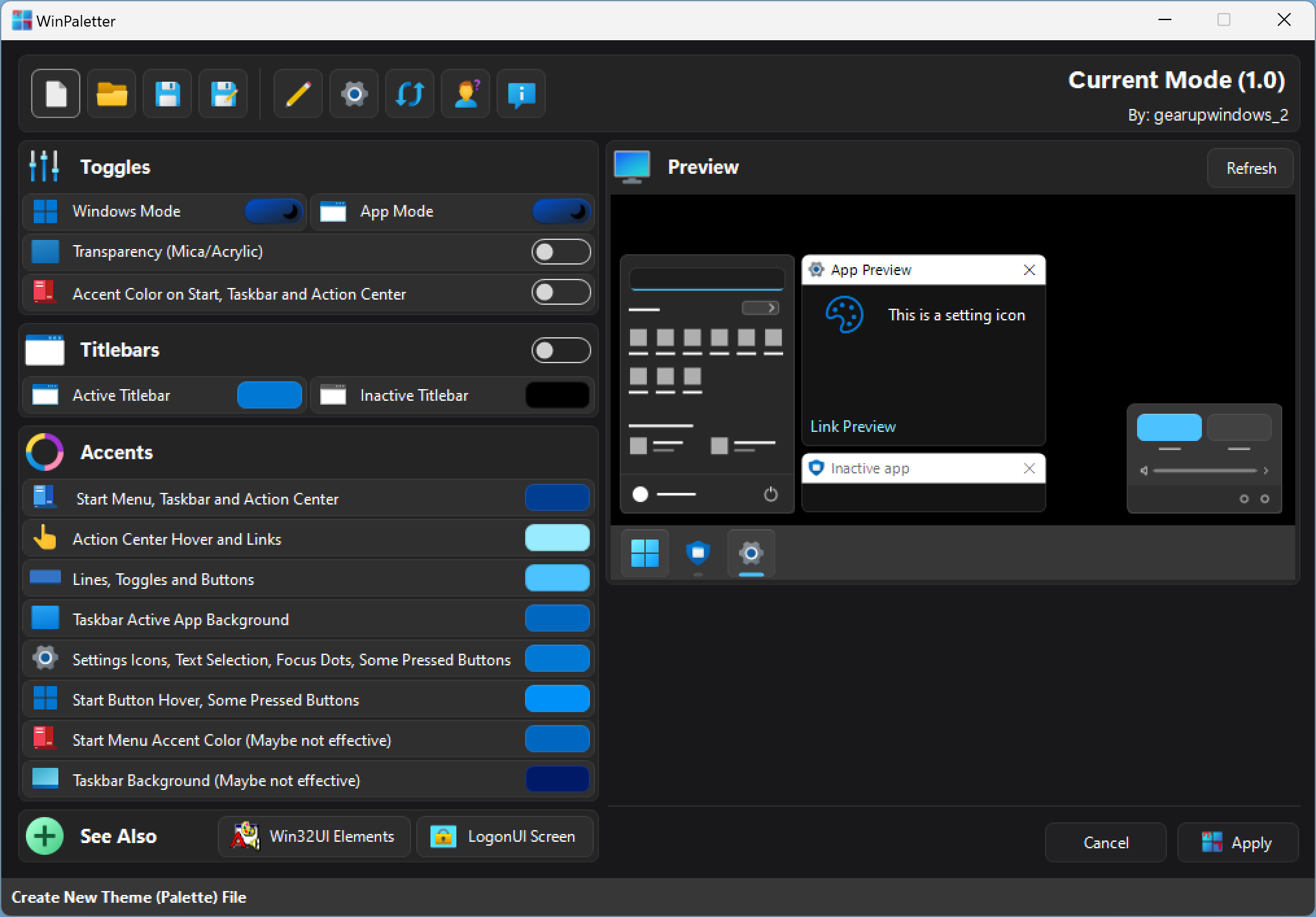Click the power icon in preview start menu
This screenshot has height=917, width=1316.
click(x=771, y=494)
